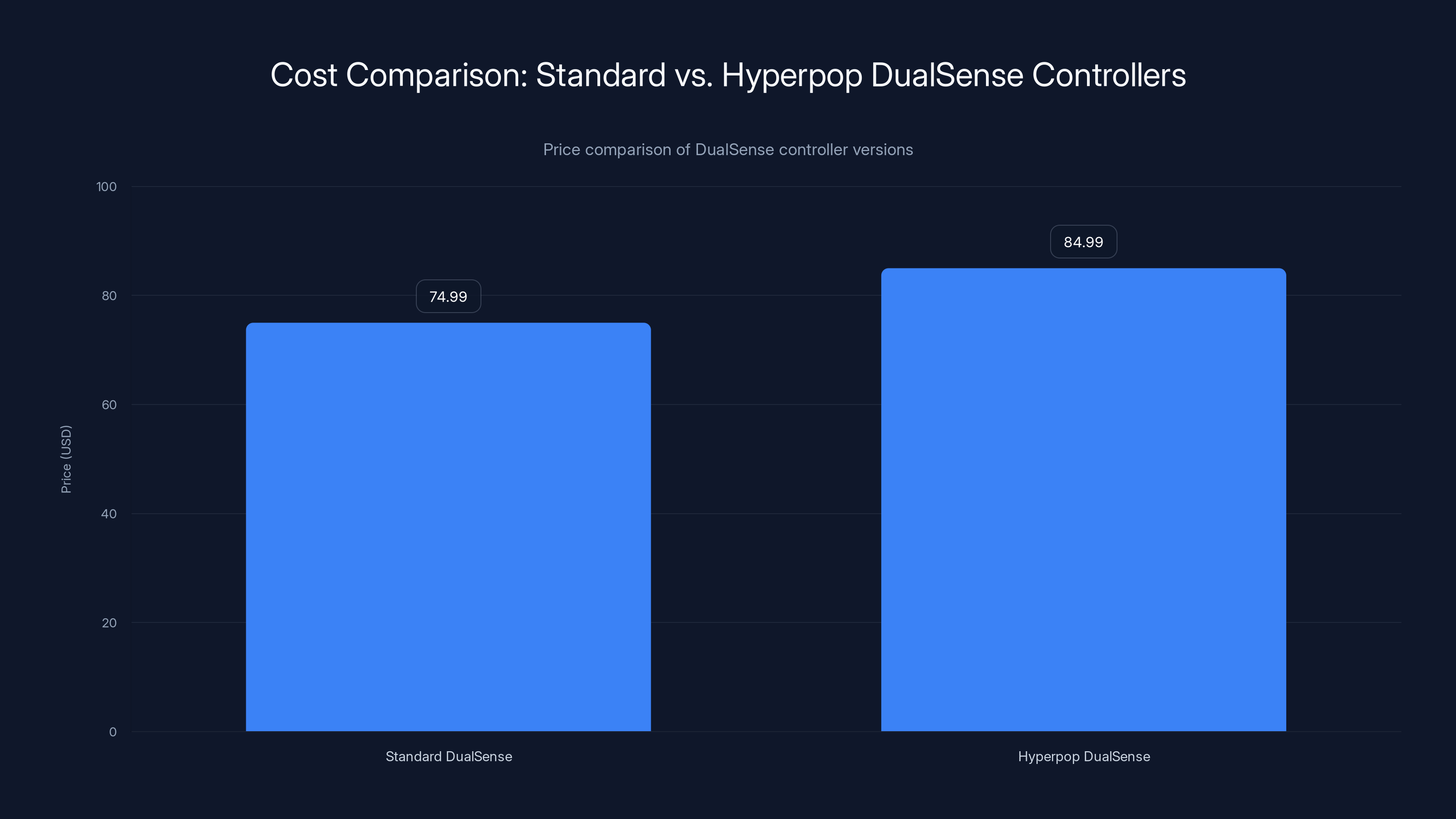1456x819 pixels.
Task: Select the 74.99 value label
Action: point(448,296)
